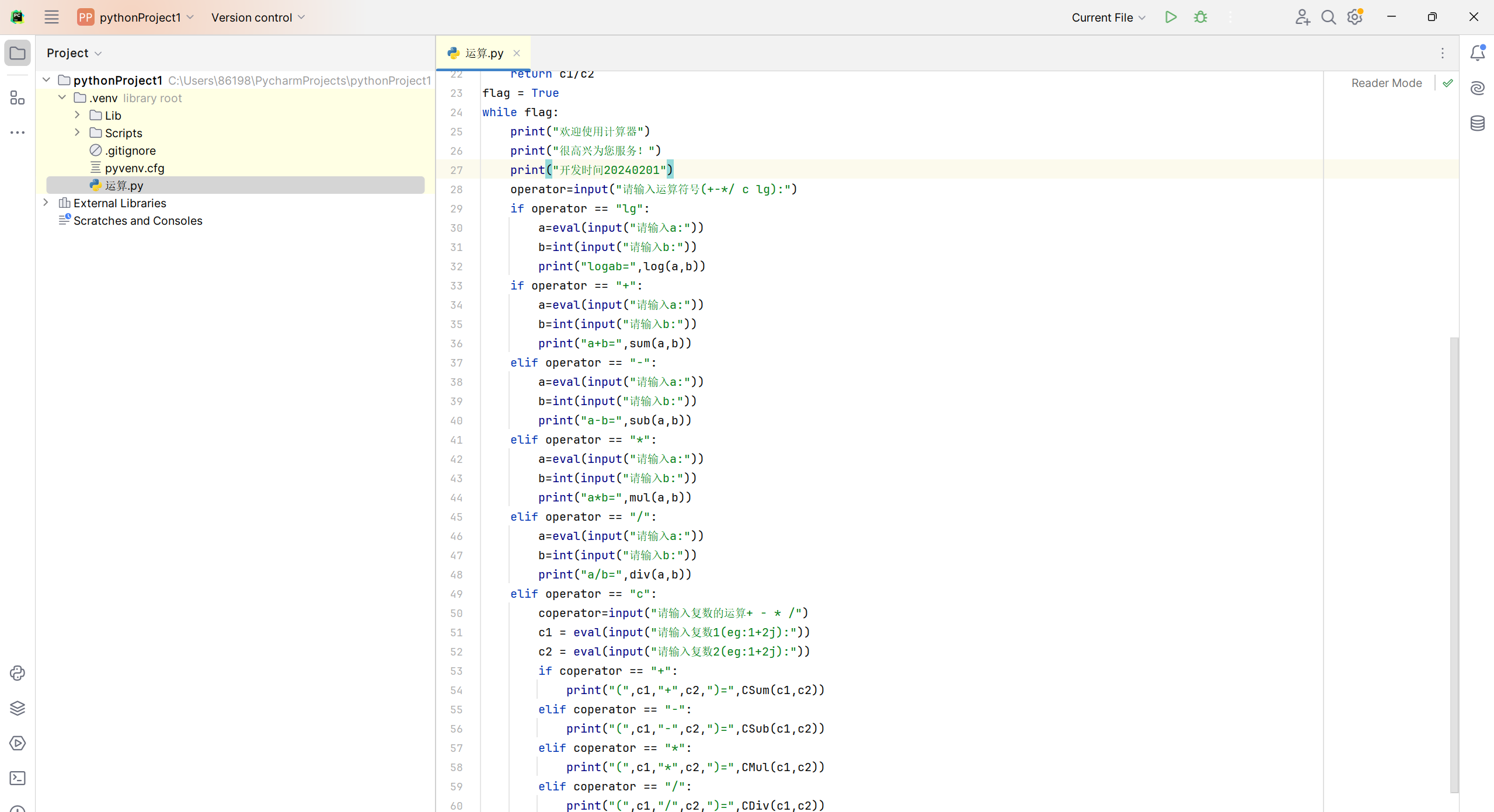Image resolution: width=1494 pixels, height=812 pixels.
Task: Open the Database tool window
Action: tap(1477, 123)
